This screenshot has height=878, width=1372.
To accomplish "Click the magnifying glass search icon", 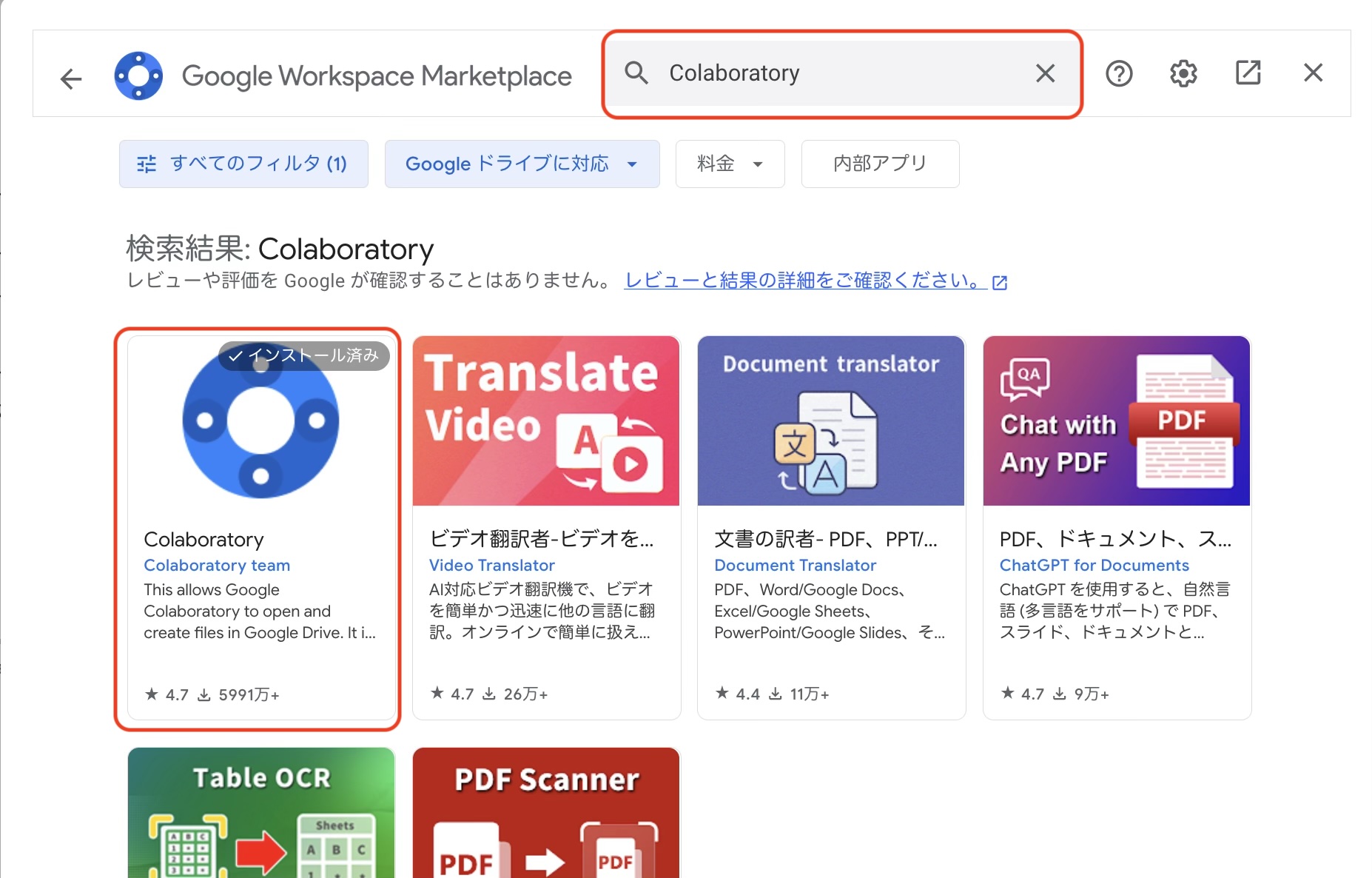I will (636, 73).
